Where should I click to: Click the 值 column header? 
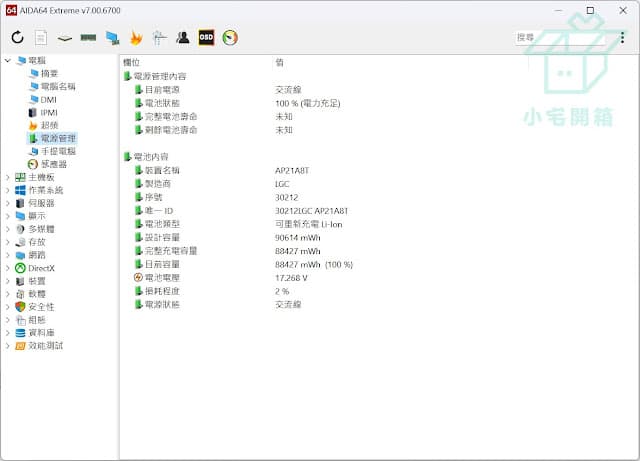(280, 62)
